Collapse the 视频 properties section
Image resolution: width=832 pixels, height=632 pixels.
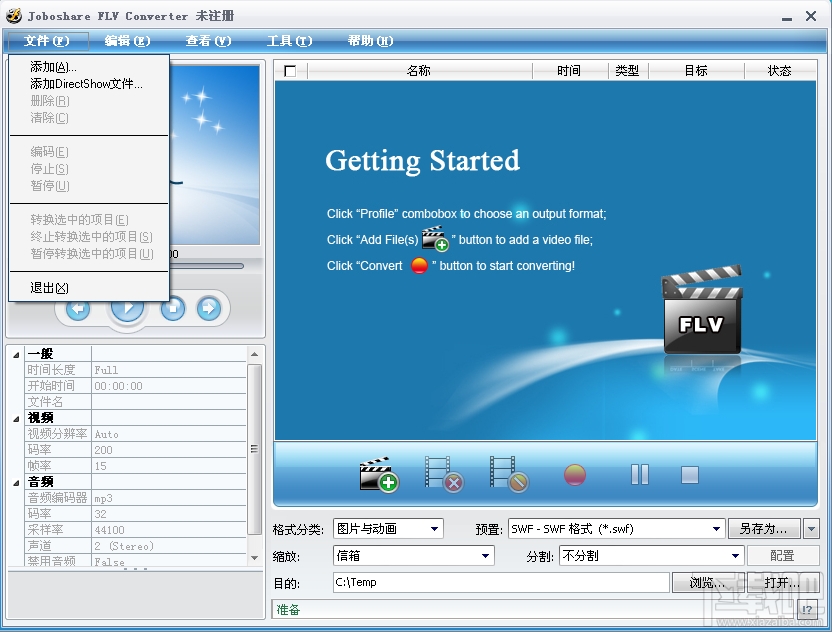[x=14, y=418]
